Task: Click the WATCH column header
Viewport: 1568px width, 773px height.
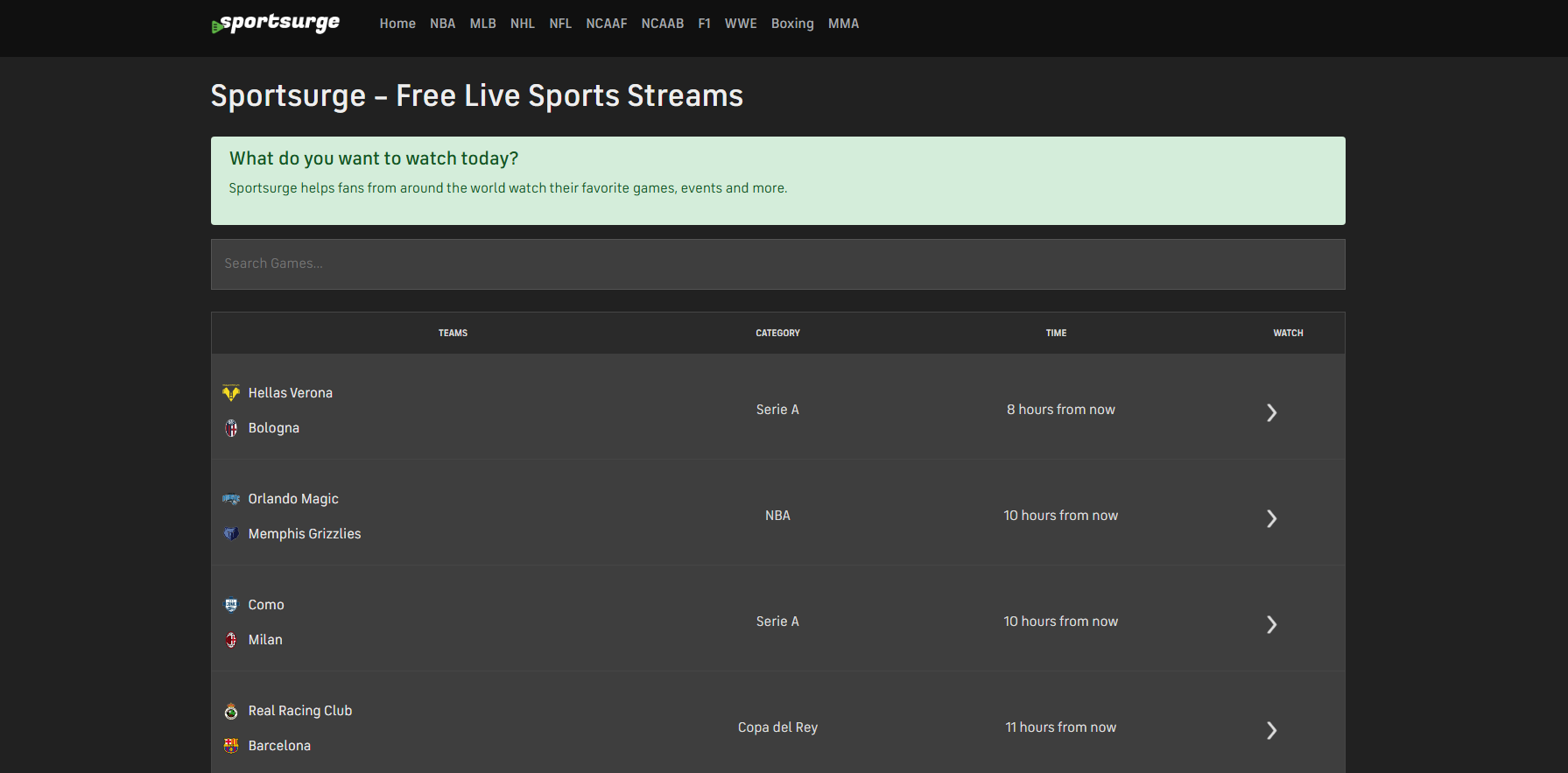Action: click(x=1289, y=333)
